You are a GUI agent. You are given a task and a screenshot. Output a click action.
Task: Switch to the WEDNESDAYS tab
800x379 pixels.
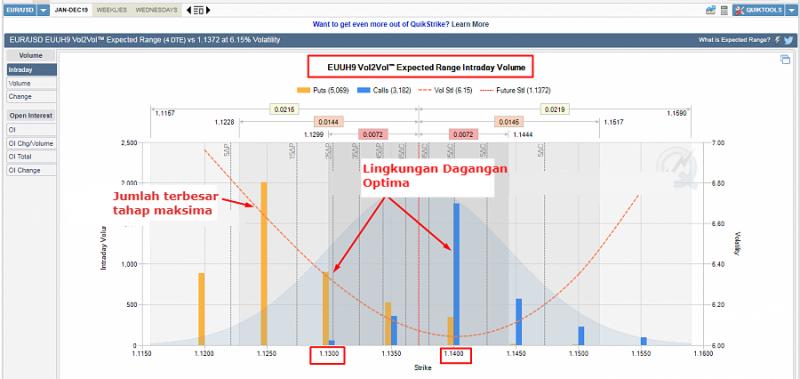(157, 10)
